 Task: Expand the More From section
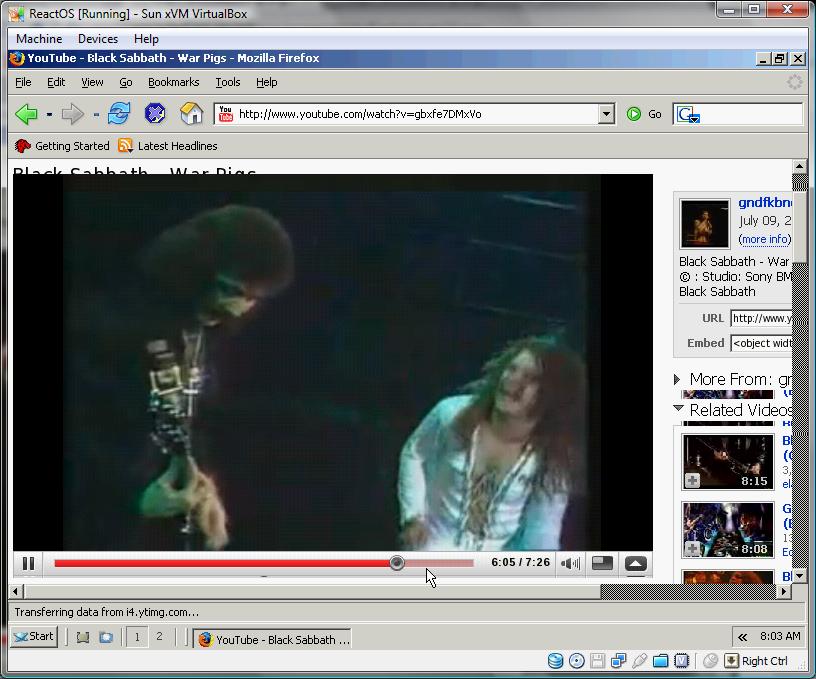click(678, 380)
